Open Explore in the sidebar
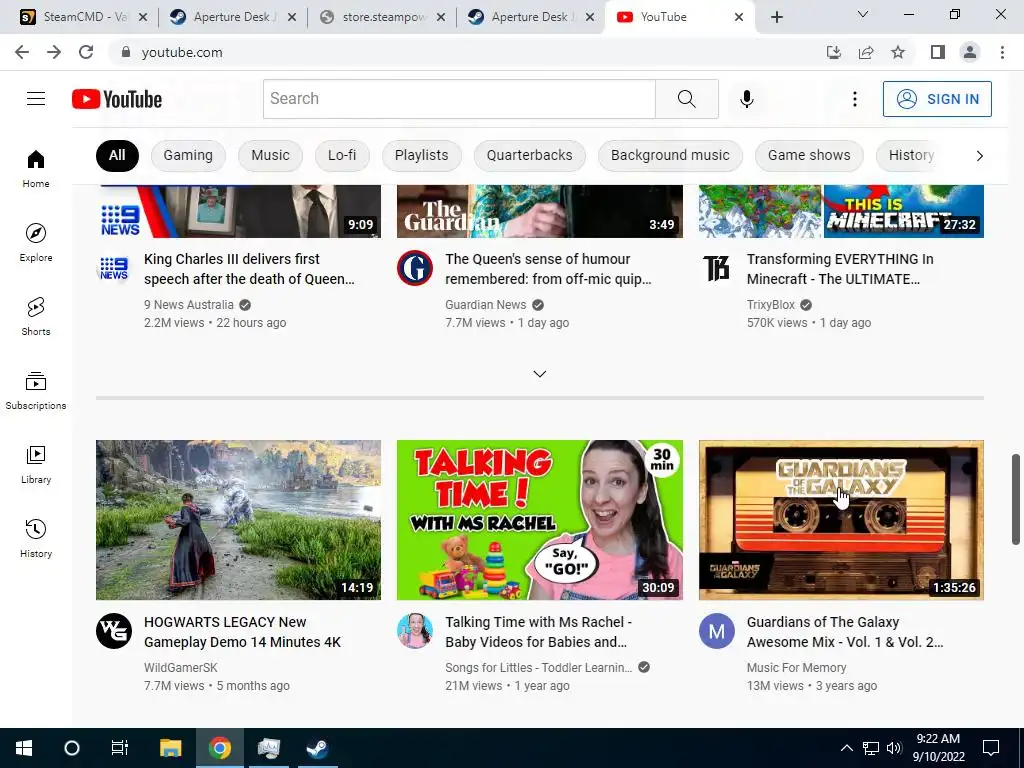Screen dimensions: 1024x768 pos(36,242)
